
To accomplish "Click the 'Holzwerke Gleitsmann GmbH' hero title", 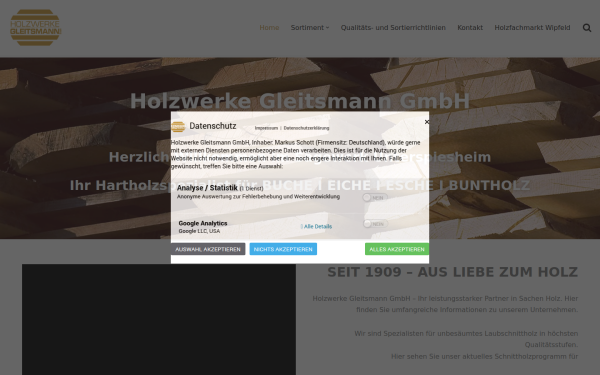I will tap(300, 101).
